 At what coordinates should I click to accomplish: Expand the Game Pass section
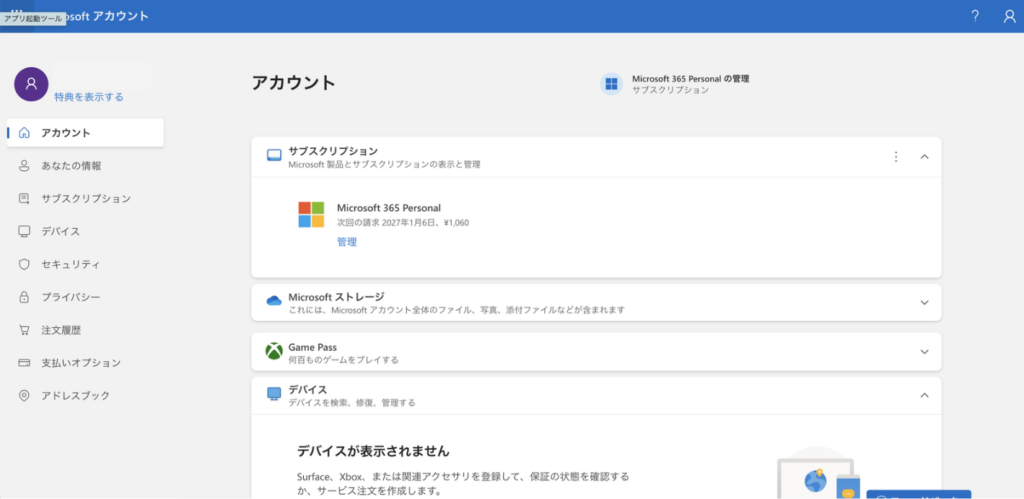[x=924, y=352]
